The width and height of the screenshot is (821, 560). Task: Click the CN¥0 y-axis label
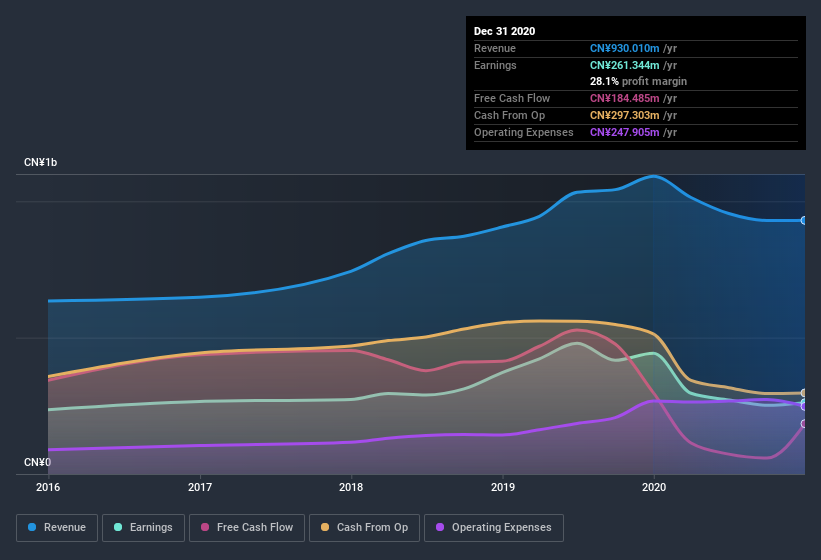(37, 462)
